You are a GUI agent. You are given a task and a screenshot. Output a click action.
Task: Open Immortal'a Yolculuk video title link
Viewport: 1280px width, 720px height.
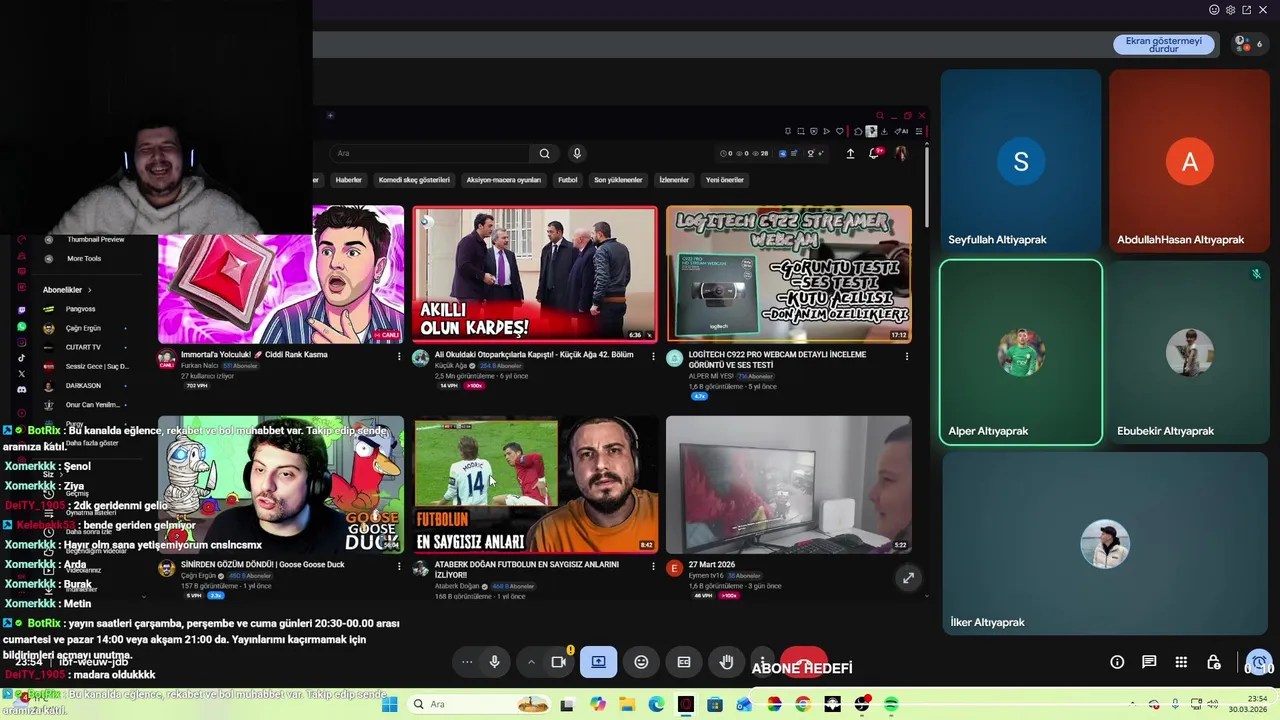pyautogui.click(x=254, y=355)
